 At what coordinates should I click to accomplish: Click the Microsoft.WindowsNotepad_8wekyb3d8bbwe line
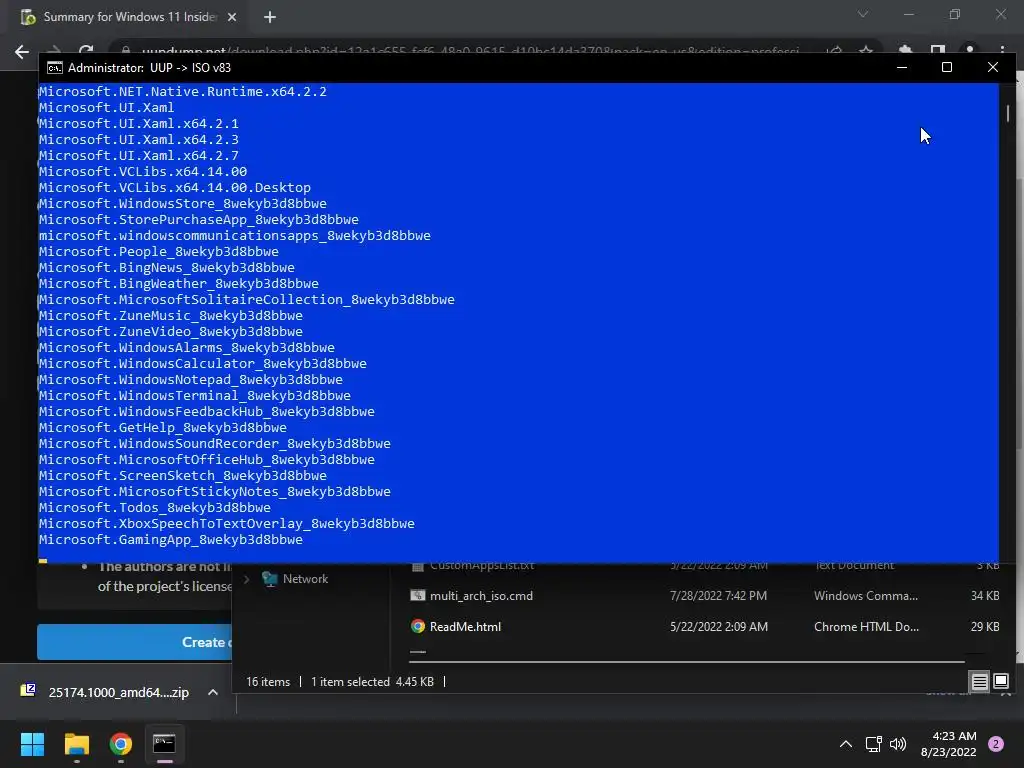pyautogui.click(x=191, y=380)
